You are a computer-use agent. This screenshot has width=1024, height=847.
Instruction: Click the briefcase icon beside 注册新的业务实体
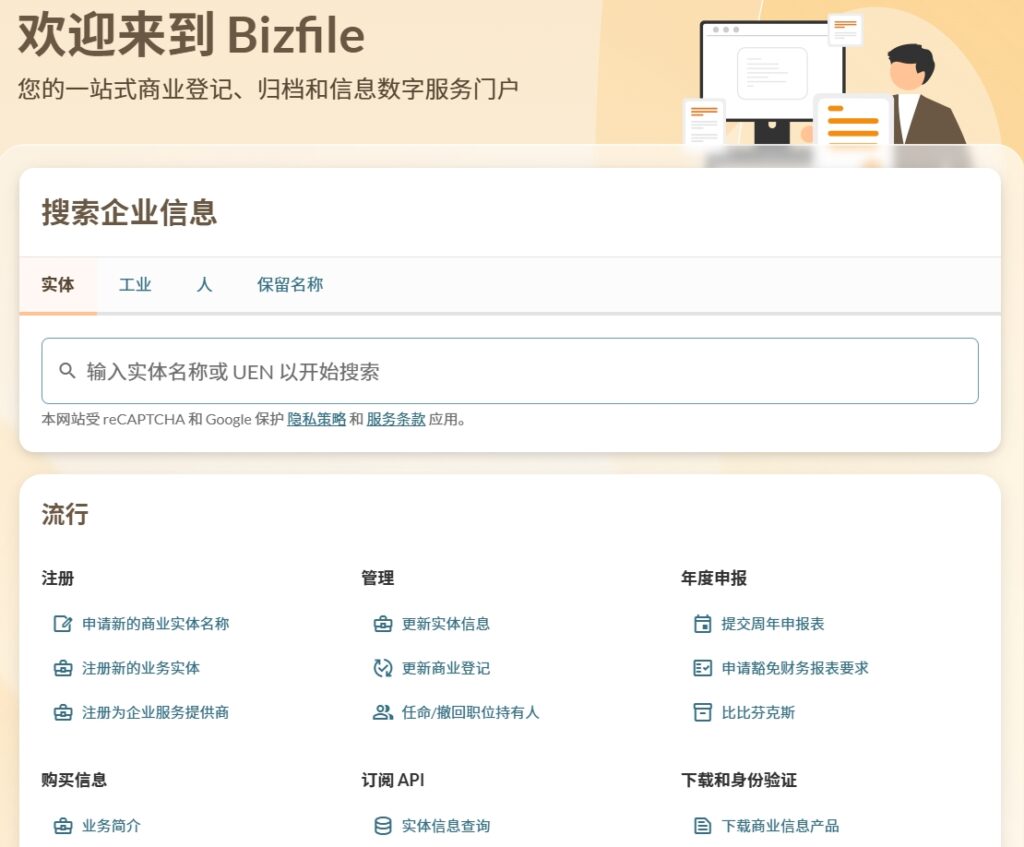click(63, 668)
